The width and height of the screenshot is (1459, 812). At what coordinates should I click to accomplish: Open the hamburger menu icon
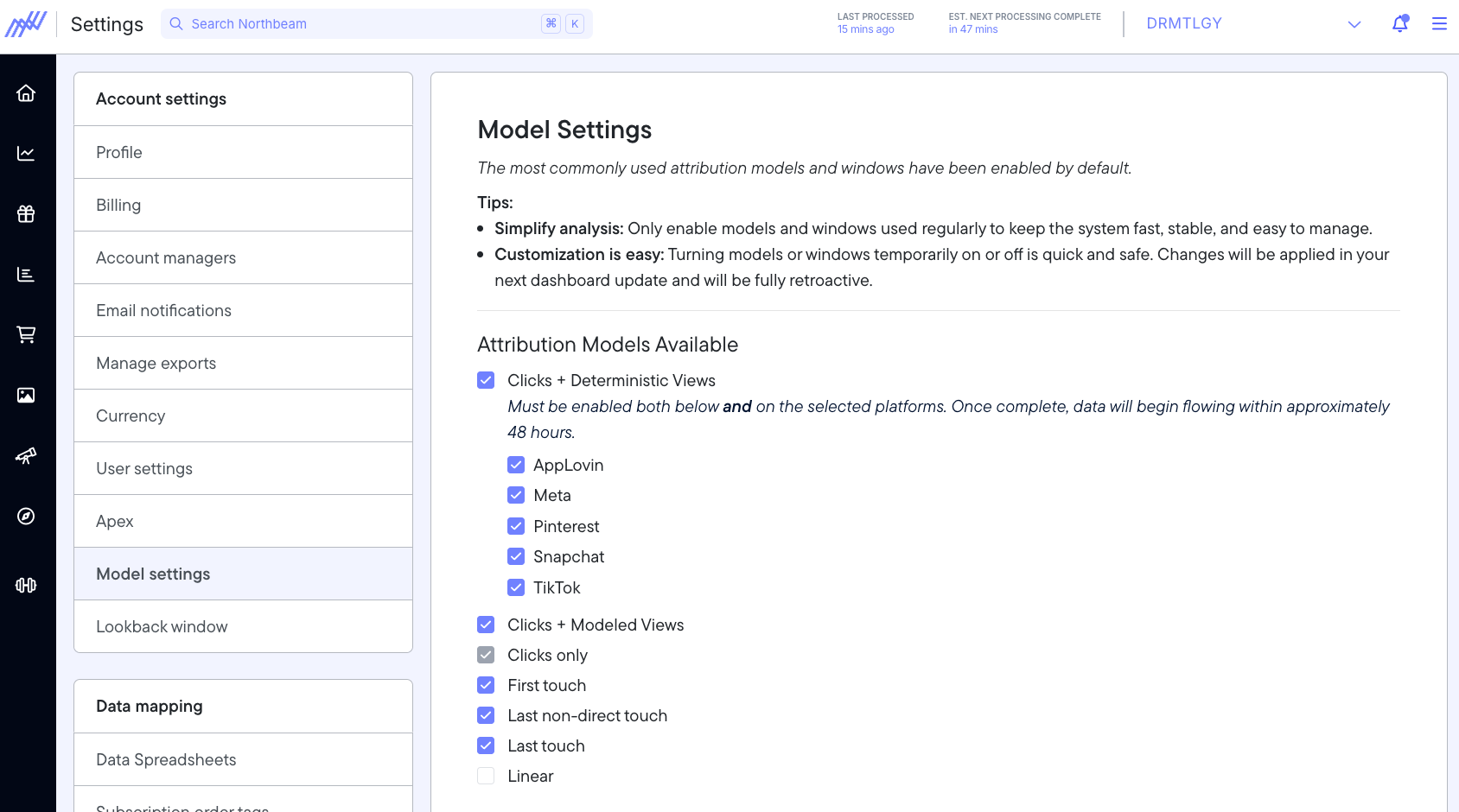point(1439,24)
